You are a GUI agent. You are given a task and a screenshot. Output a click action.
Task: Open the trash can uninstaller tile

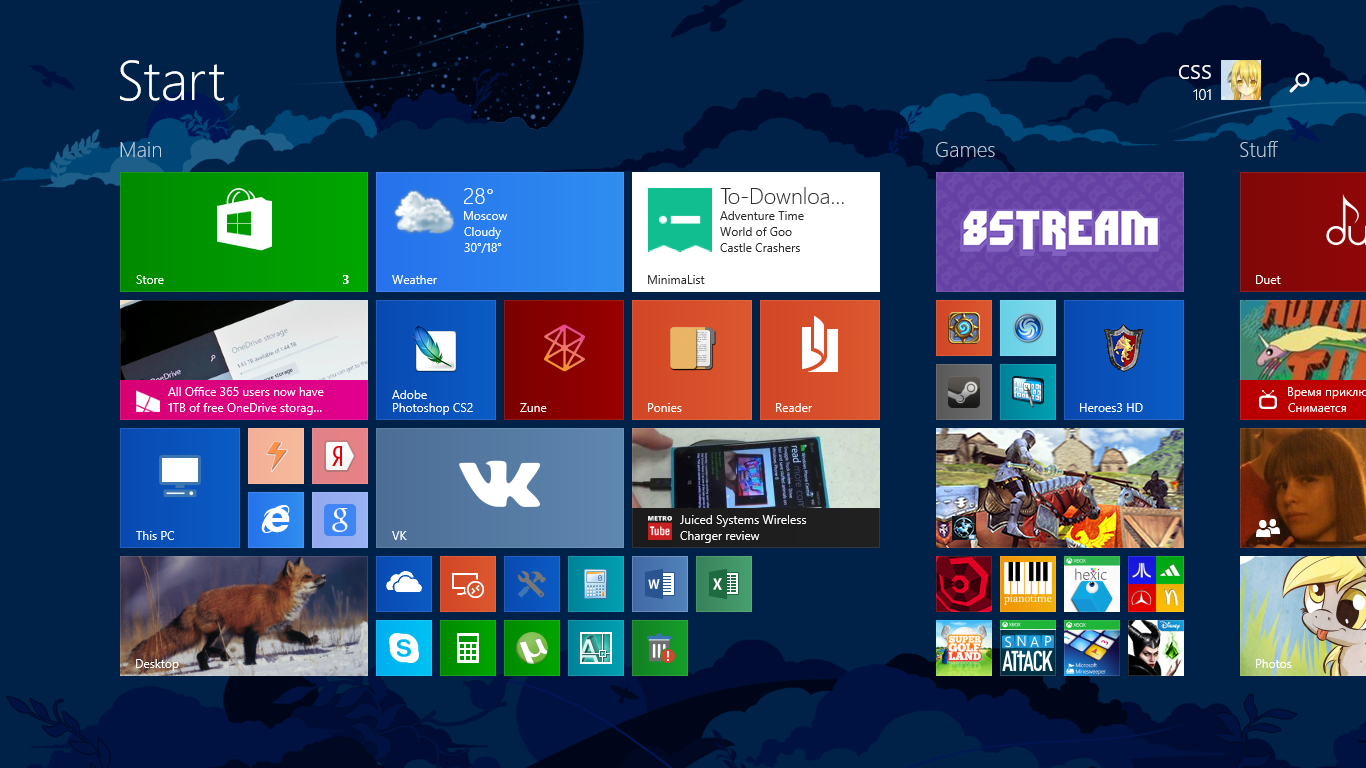tap(660, 648)
